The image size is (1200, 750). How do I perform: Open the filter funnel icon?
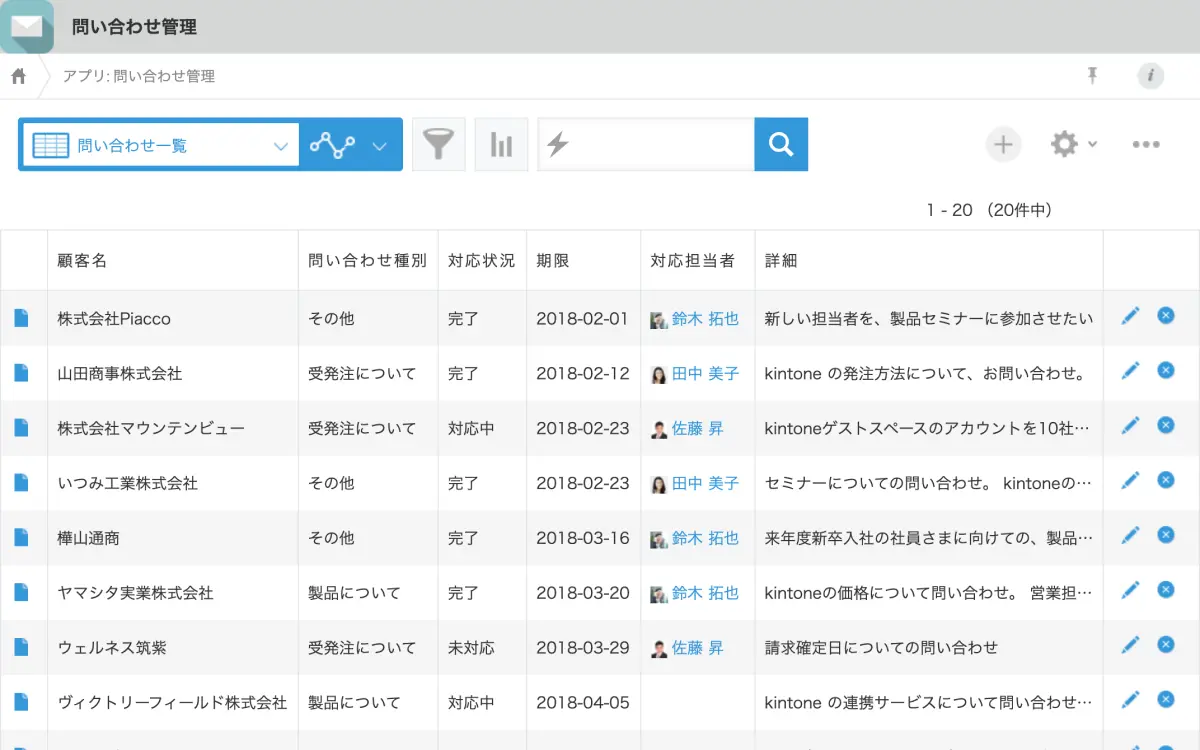(438, 145)
